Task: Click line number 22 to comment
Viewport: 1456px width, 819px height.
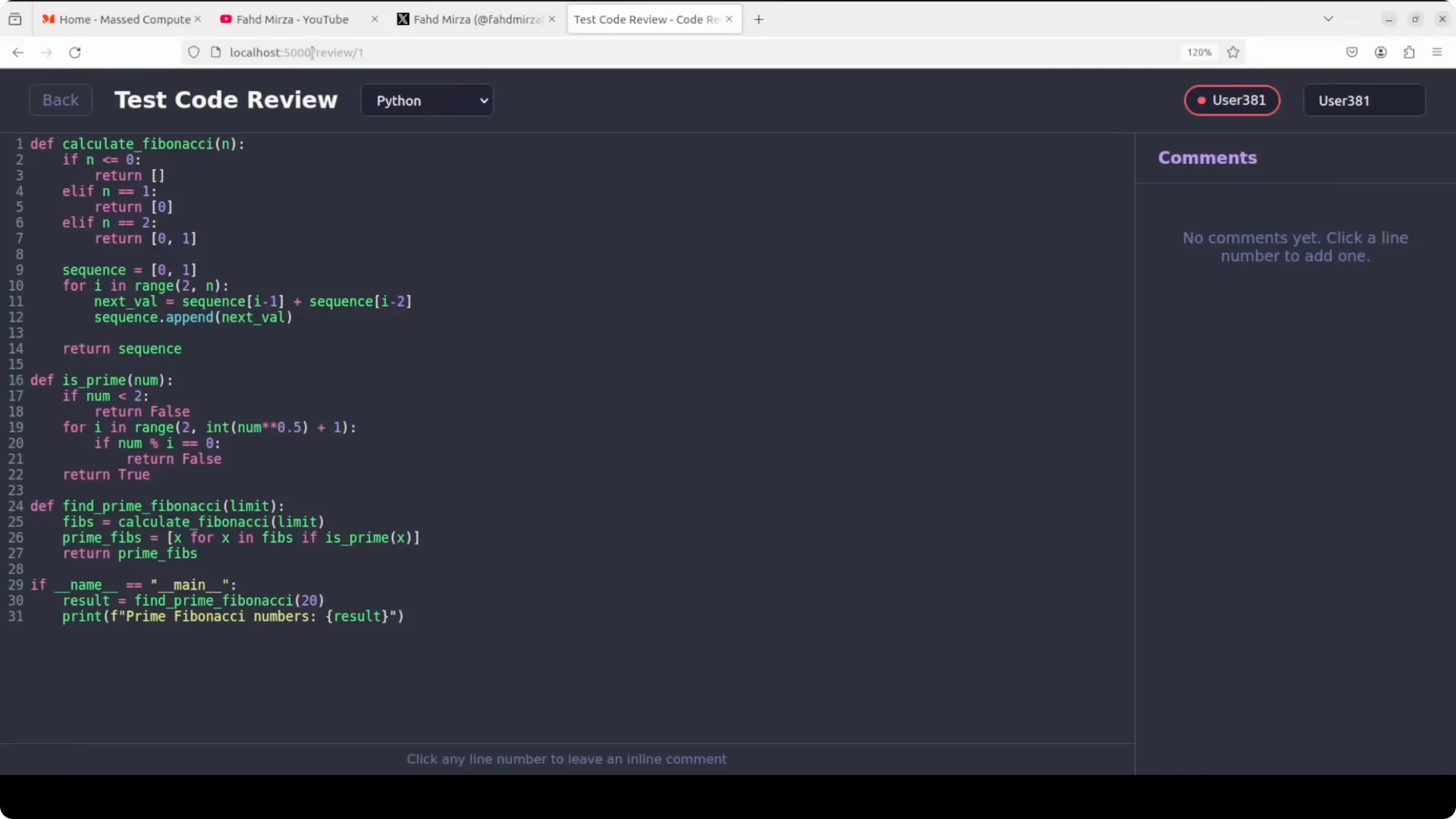Action: pos(16,475)
